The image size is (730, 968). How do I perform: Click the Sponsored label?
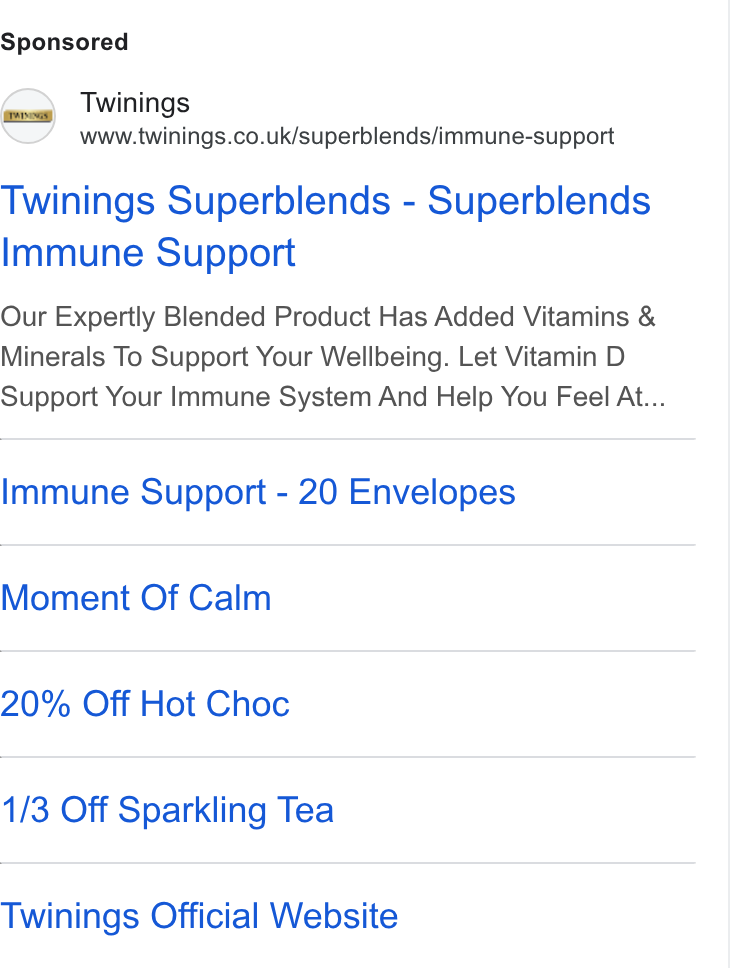click(x=64, y=43)
